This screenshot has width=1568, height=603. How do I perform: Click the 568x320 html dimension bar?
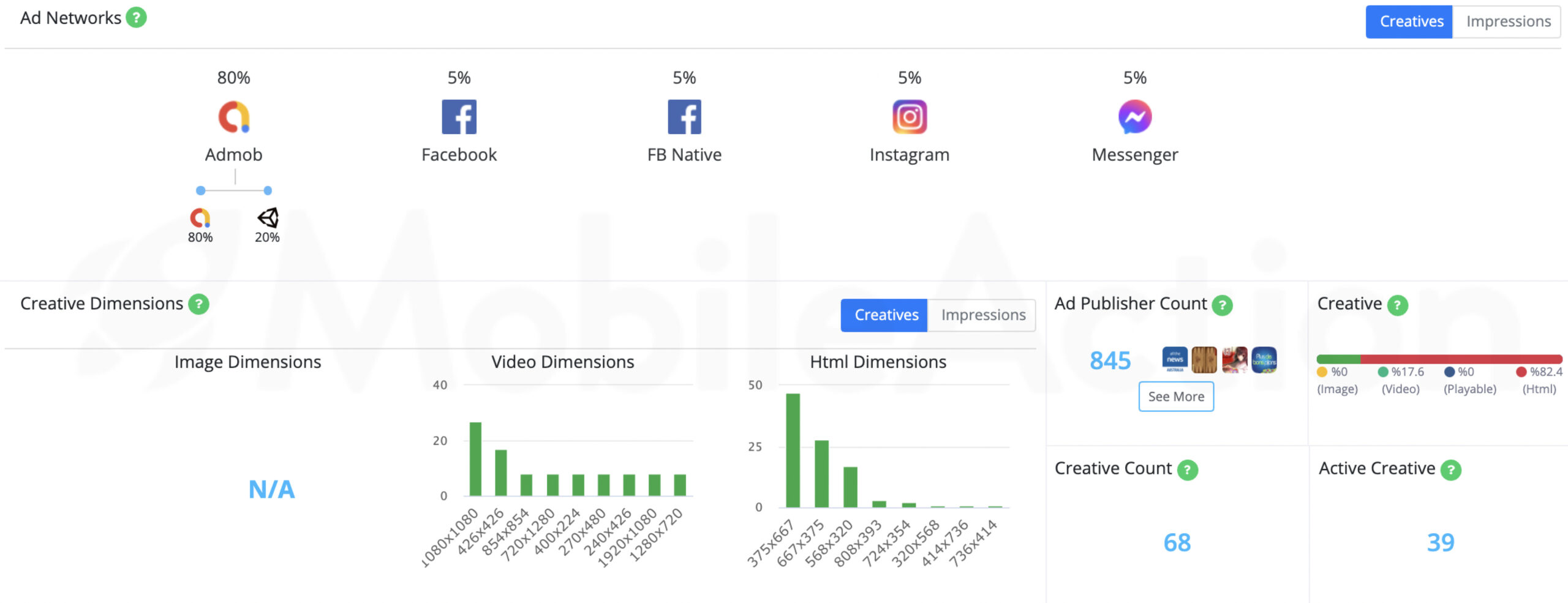click(850, 487)
